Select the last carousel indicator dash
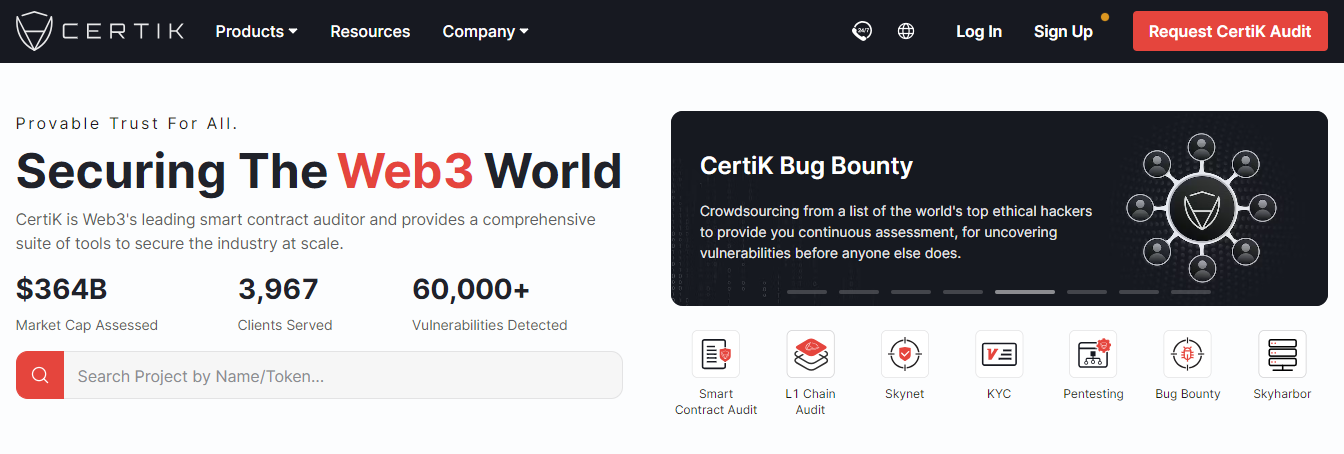This screenshot has height=454, width=1344. point(1191,292)
